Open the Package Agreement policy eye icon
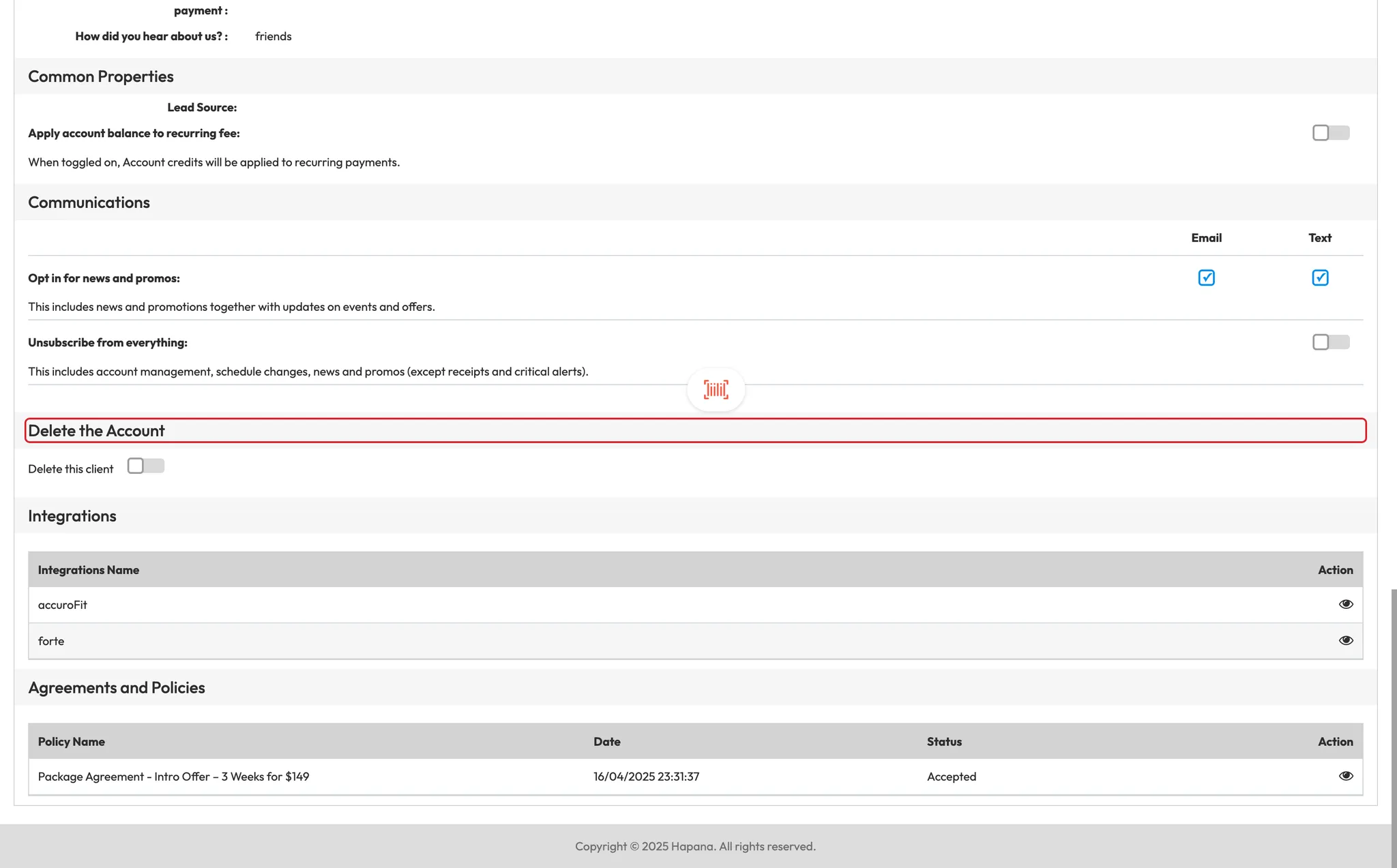 pos(1345,776)
